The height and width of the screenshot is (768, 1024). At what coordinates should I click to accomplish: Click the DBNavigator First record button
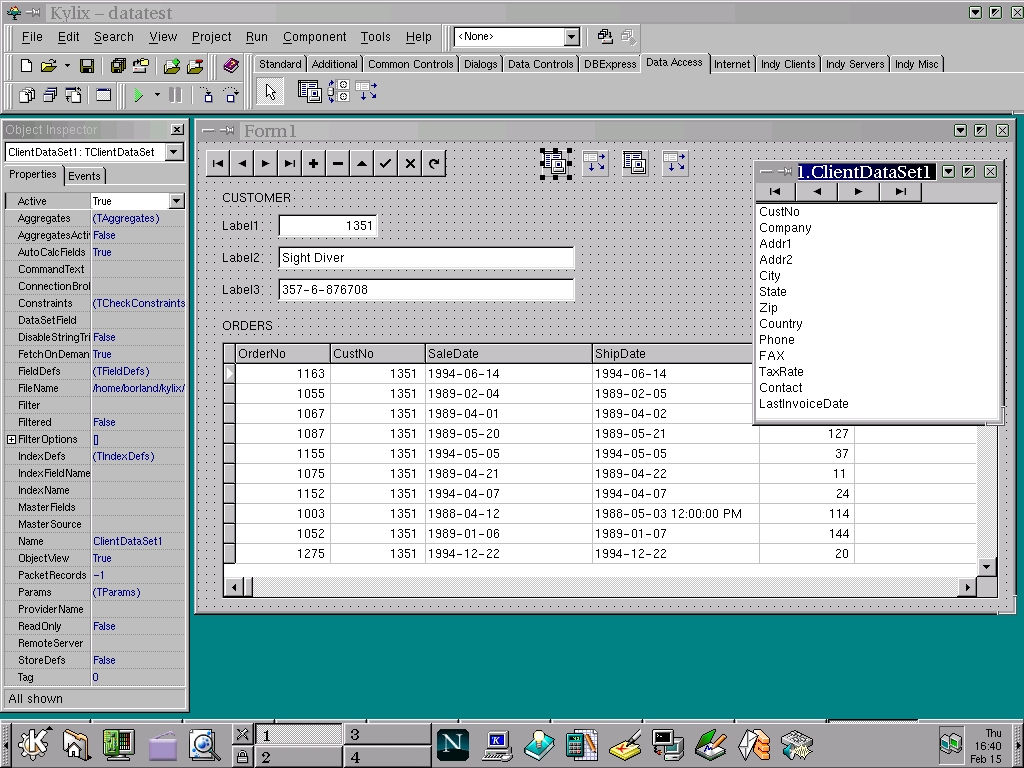[218, 163]
